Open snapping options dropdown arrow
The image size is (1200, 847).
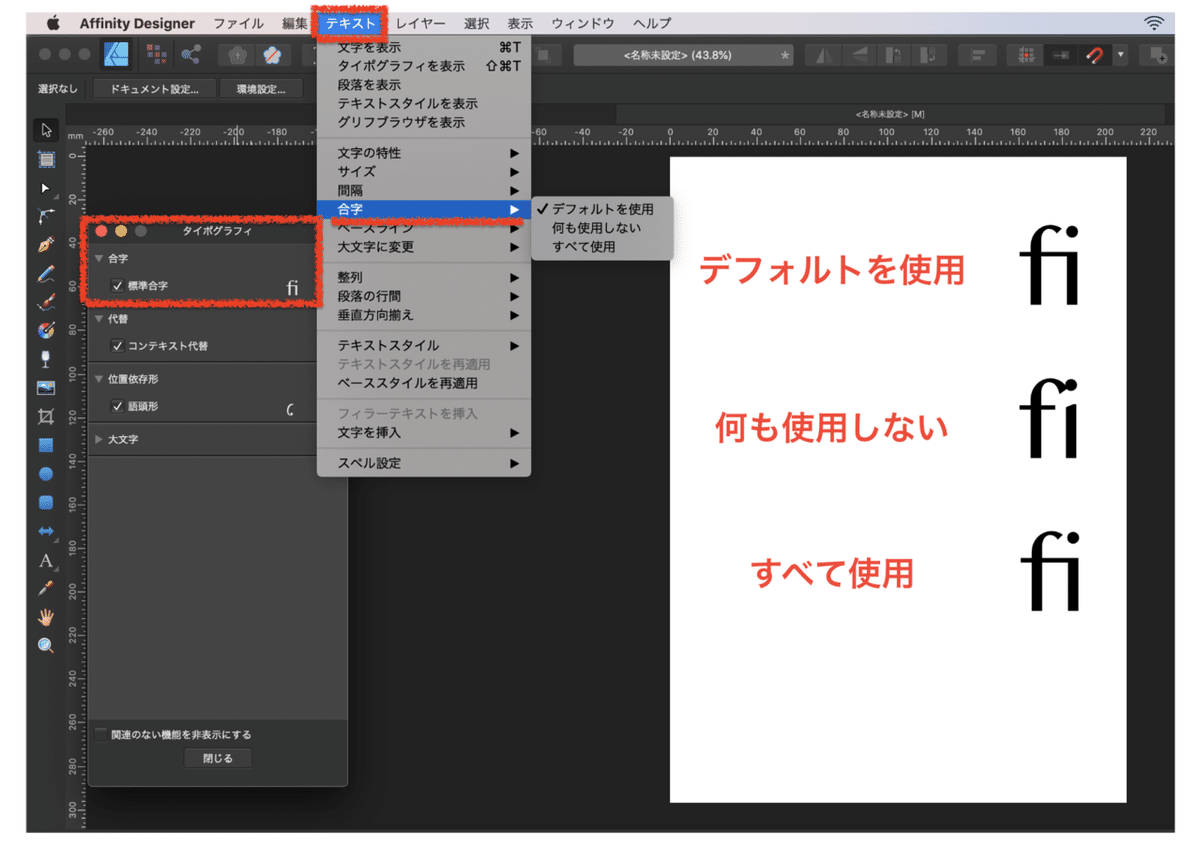(x=1121, y=55)
